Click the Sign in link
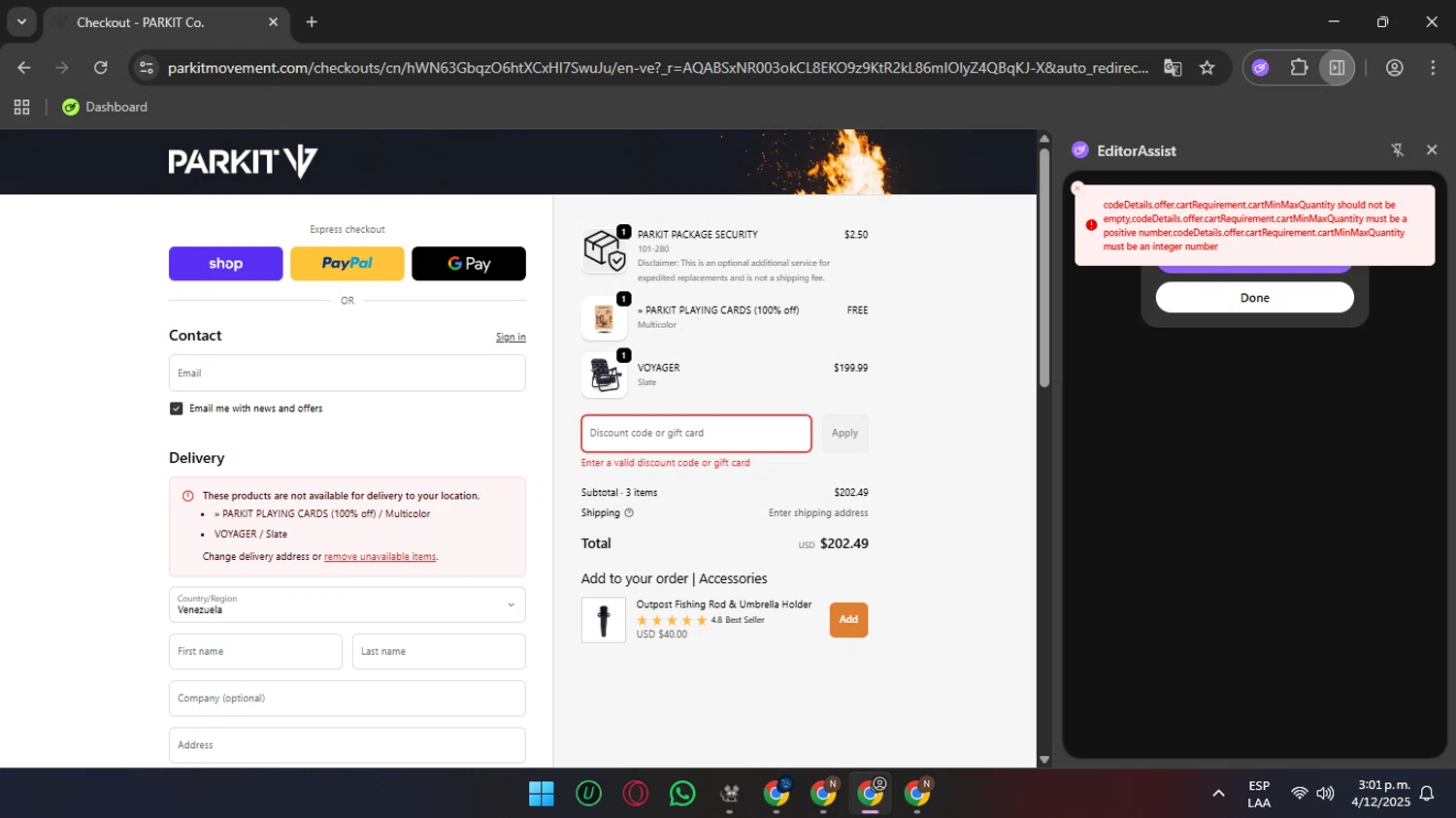1456x818 pixels. (x=511, y=338)
